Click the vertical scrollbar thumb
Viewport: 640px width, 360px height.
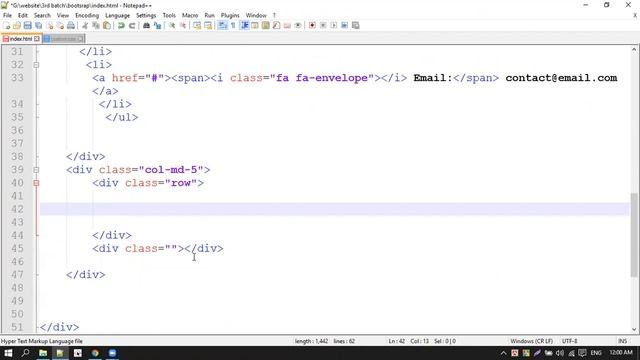coord(634,235)
